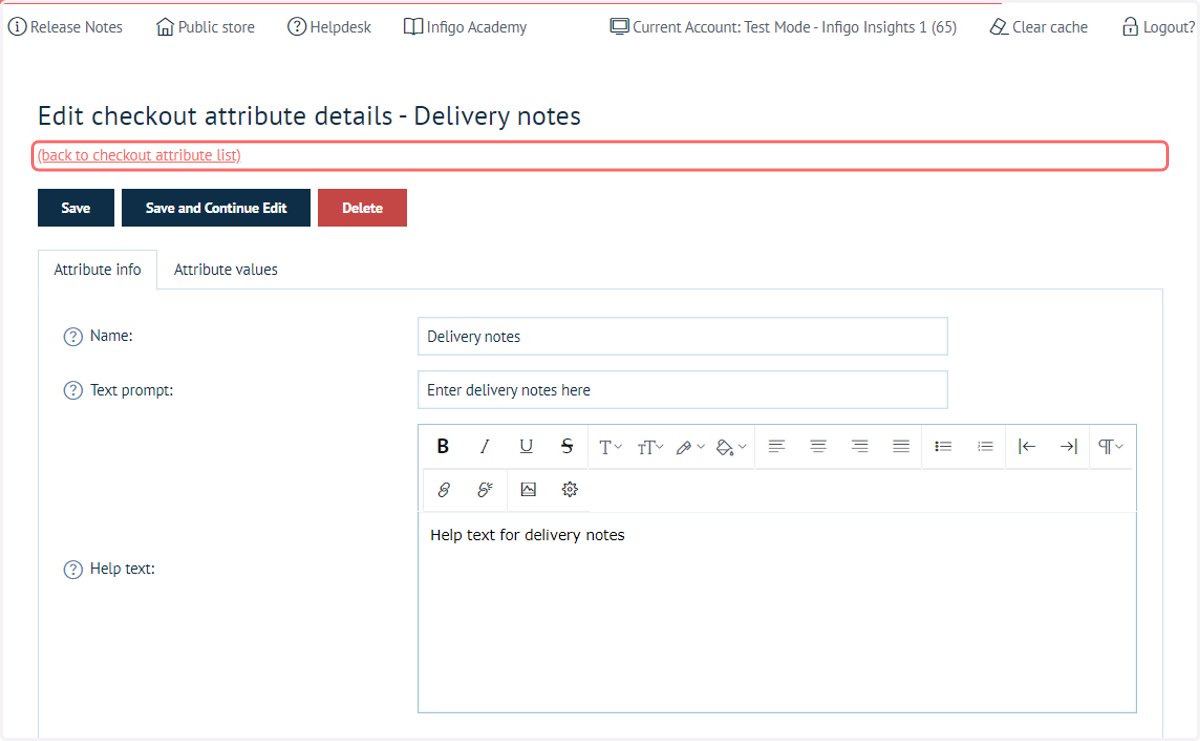Open the editor settings gear

(x=570, y=490)
